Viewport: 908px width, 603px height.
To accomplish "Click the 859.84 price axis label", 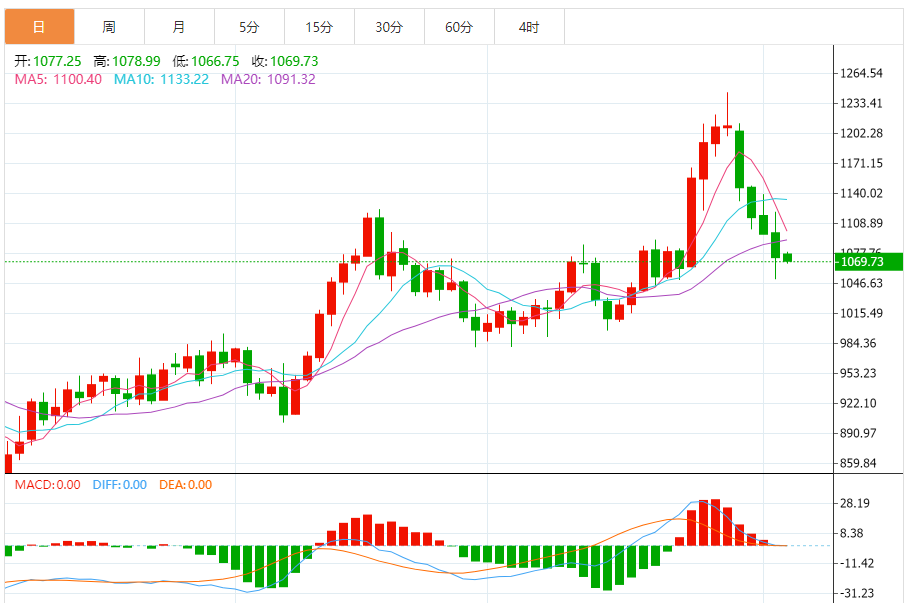I will coord(858,463).
